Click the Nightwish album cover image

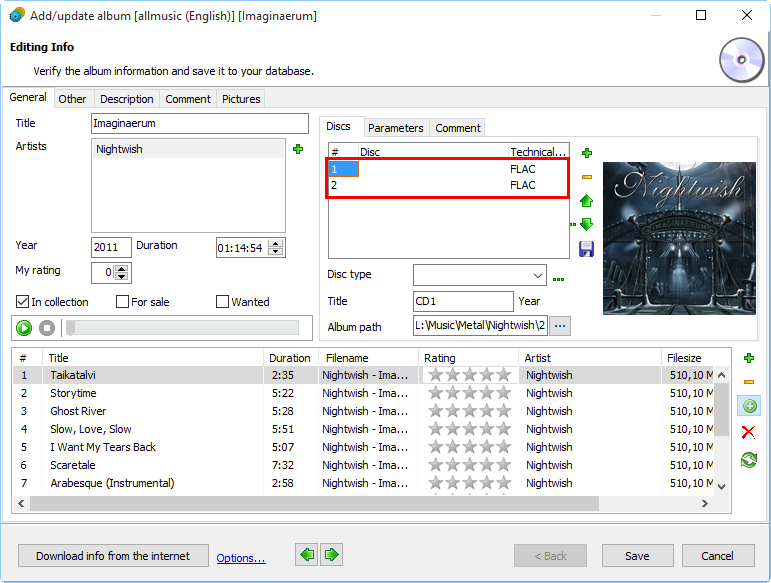click(x=679, y=238)
